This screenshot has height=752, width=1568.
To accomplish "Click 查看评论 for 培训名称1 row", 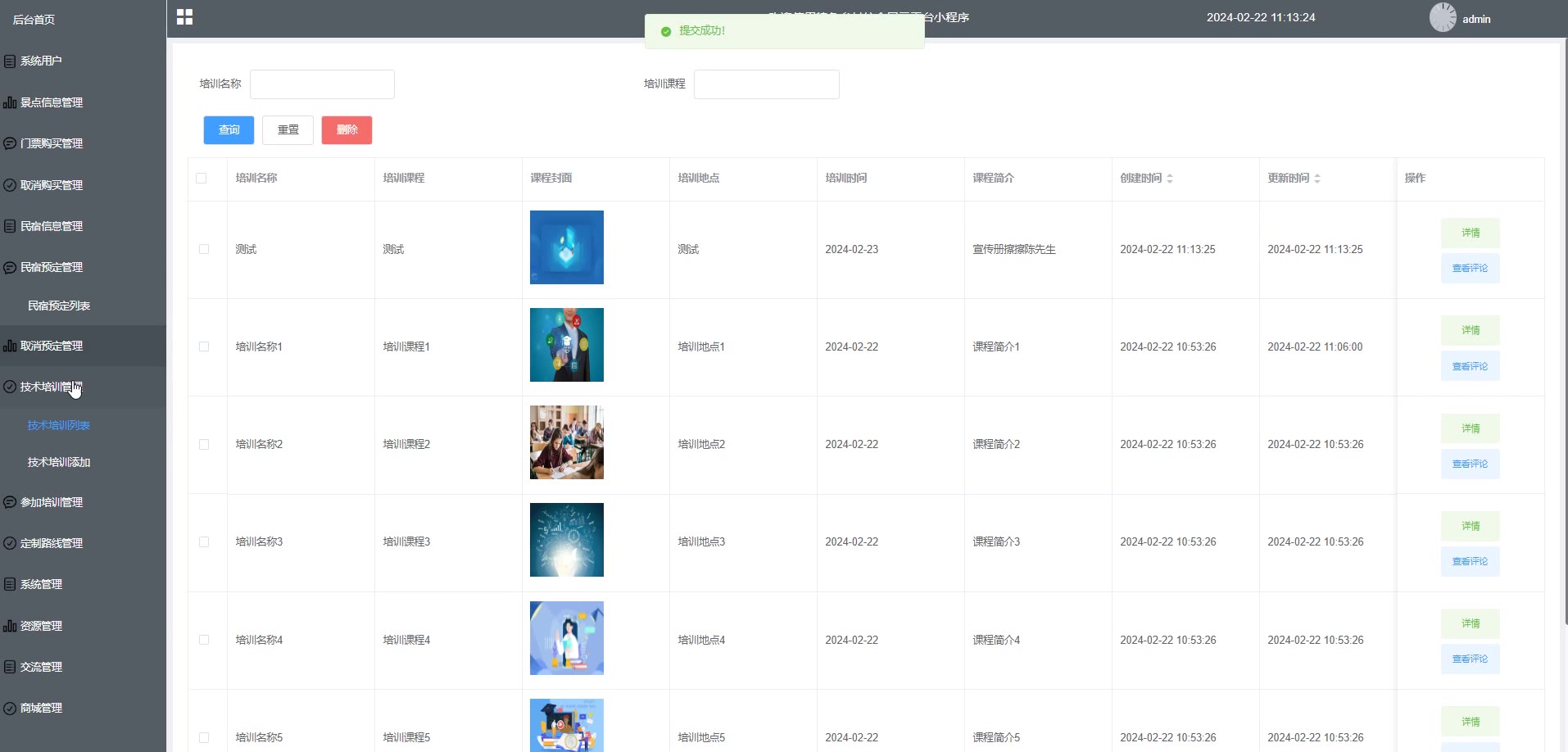I will (1471, 366).
